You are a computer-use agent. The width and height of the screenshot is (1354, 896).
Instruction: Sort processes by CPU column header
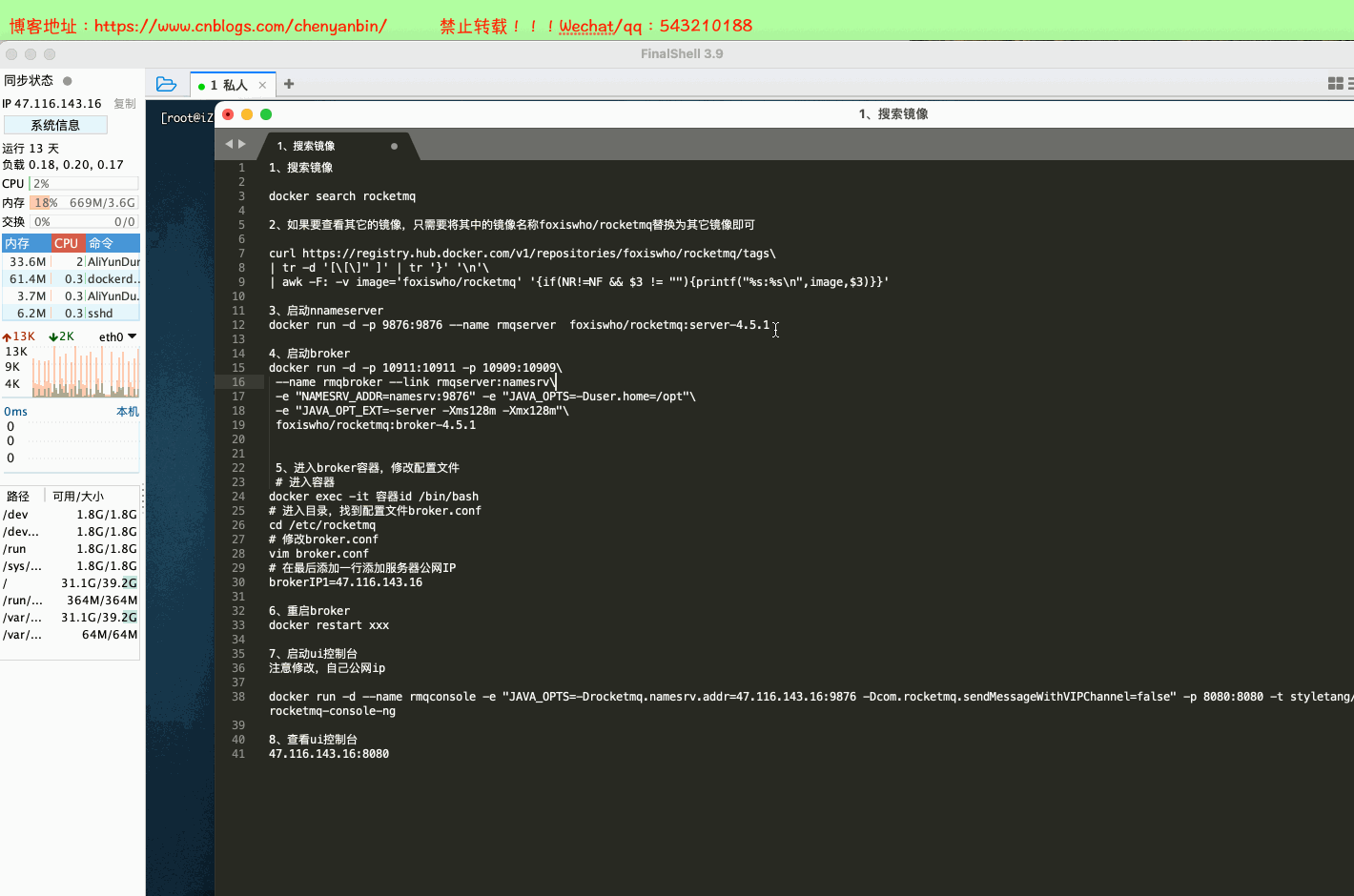pos(67,243)
